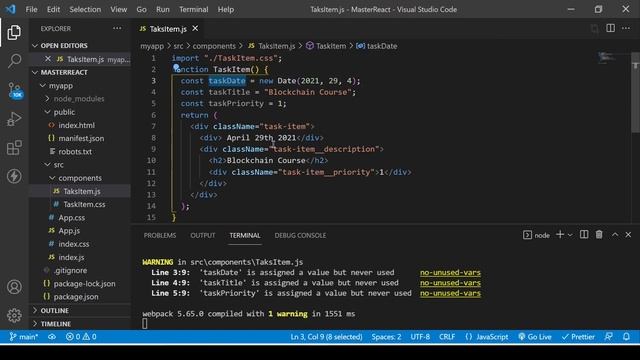Screen dimensions: 640x360
Task: Switch to the Debug Console tab
Action: pos(300,236)
